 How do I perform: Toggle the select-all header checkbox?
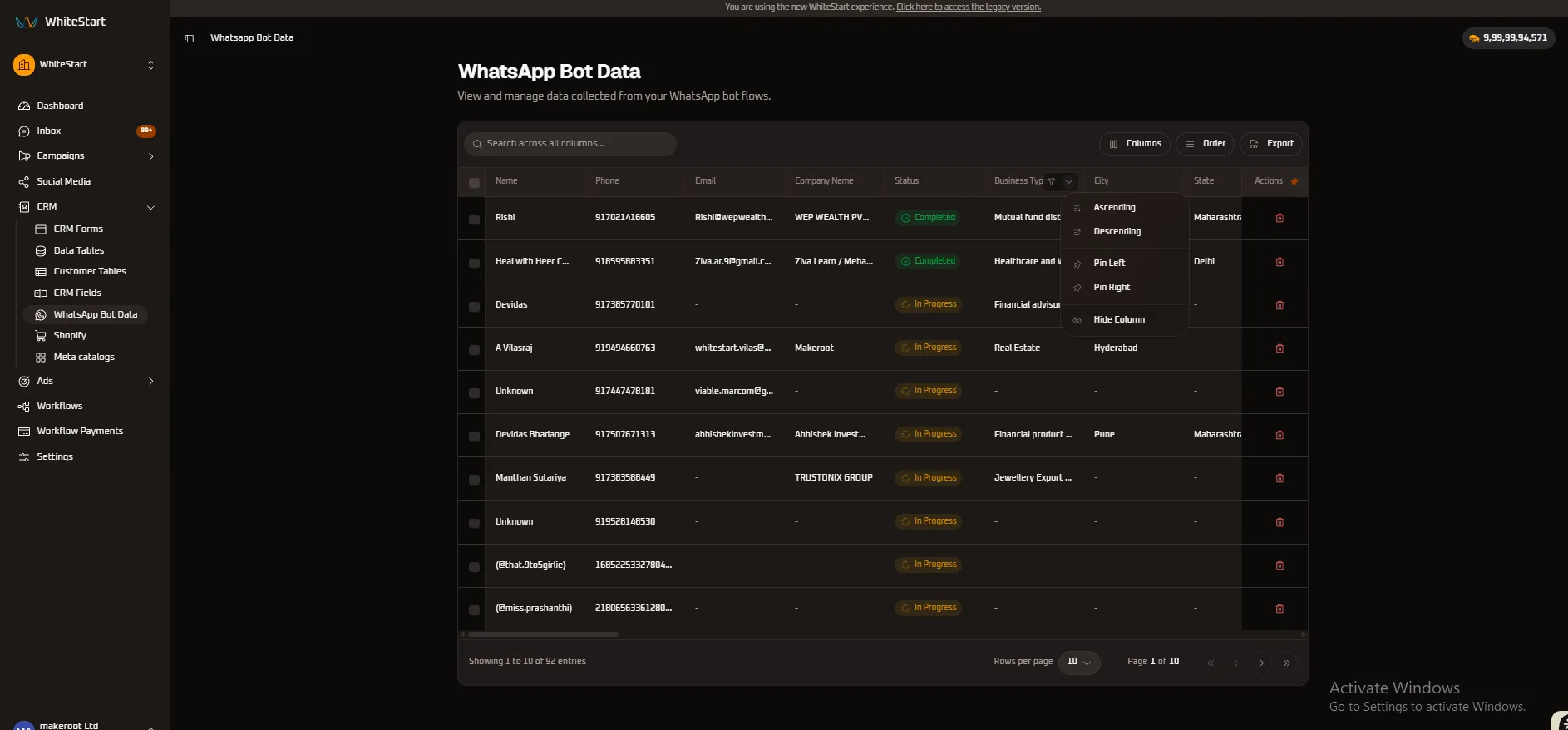click(x=474, y=183)
